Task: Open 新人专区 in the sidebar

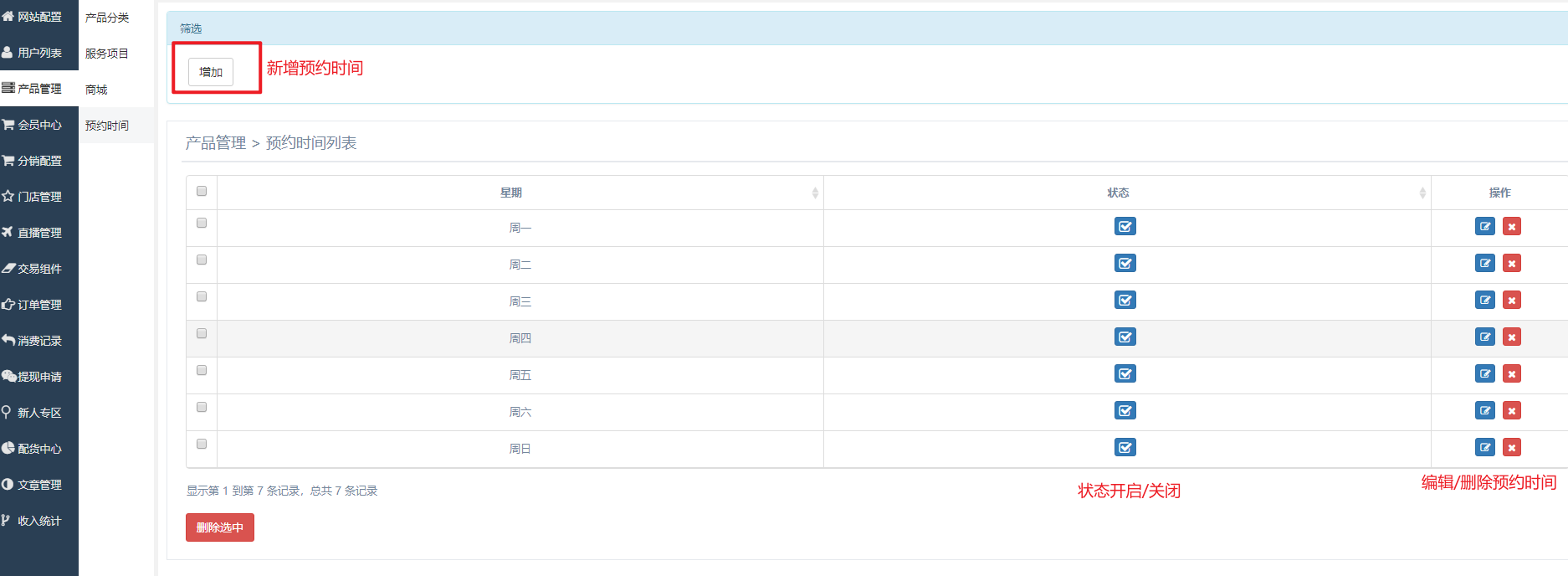Action: [39, 413]
